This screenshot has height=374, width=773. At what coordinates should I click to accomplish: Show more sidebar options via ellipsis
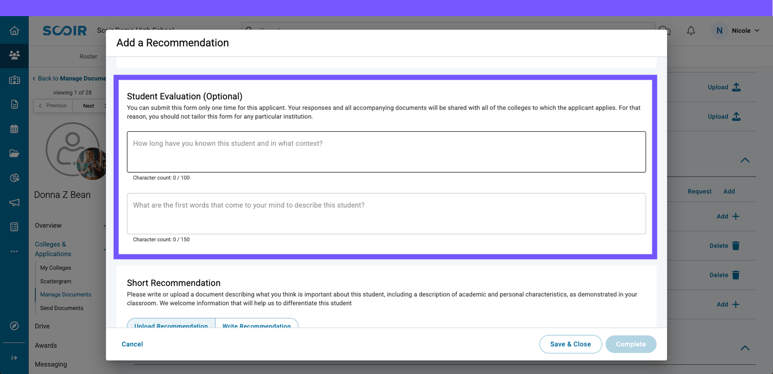(x=14, y=251)
